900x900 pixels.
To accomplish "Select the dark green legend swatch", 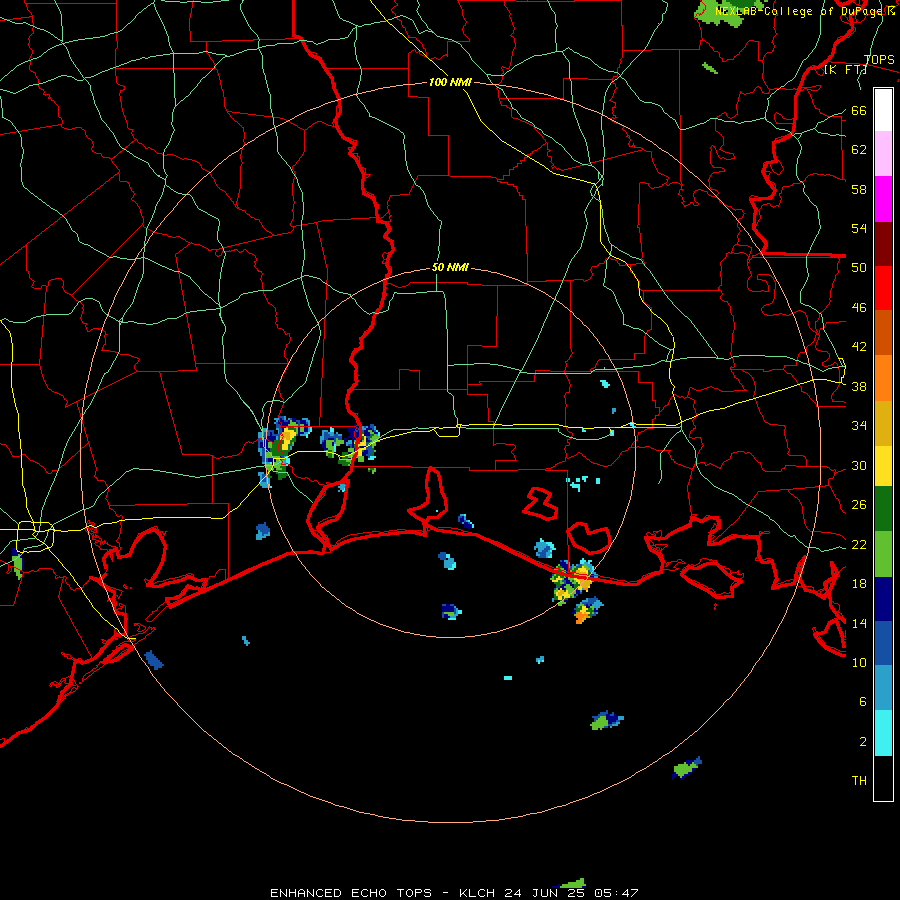I will pyautogui.click(x=883, y=509).
